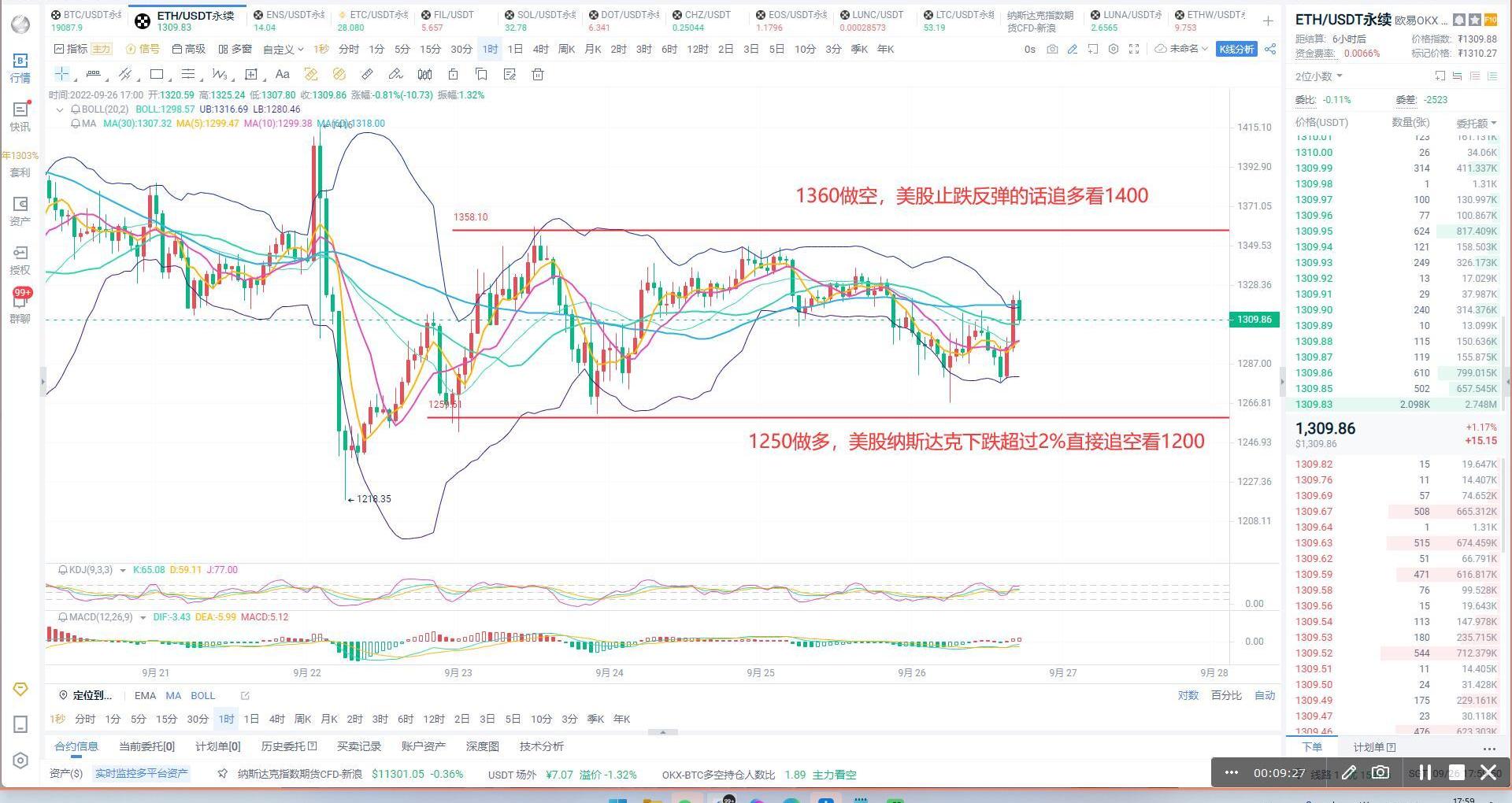Select the 15分 timeframe in top bar

point(430,49)
